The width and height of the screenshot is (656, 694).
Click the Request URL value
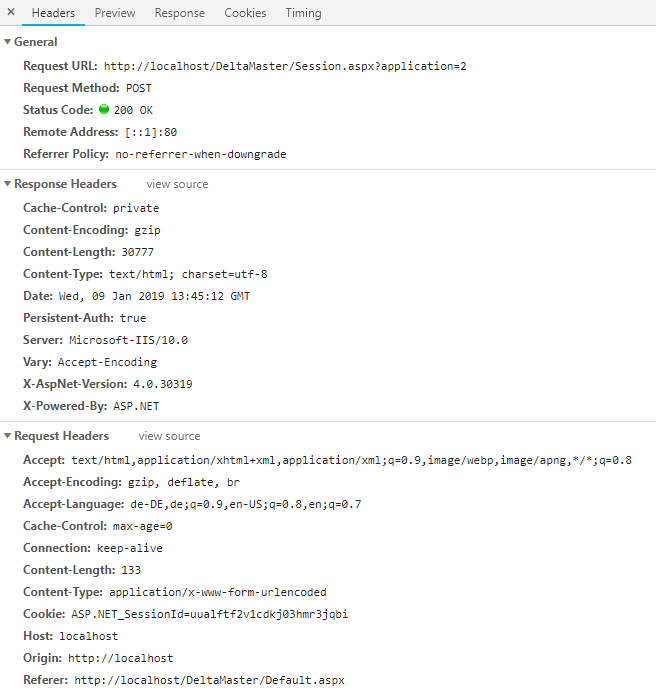285,66
